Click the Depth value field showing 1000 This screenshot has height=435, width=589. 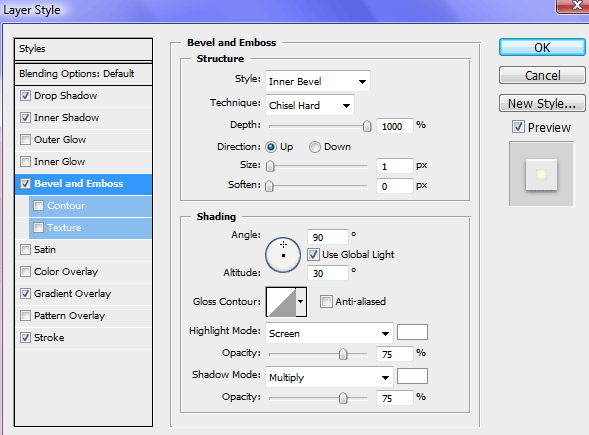(x=395, y=126)
